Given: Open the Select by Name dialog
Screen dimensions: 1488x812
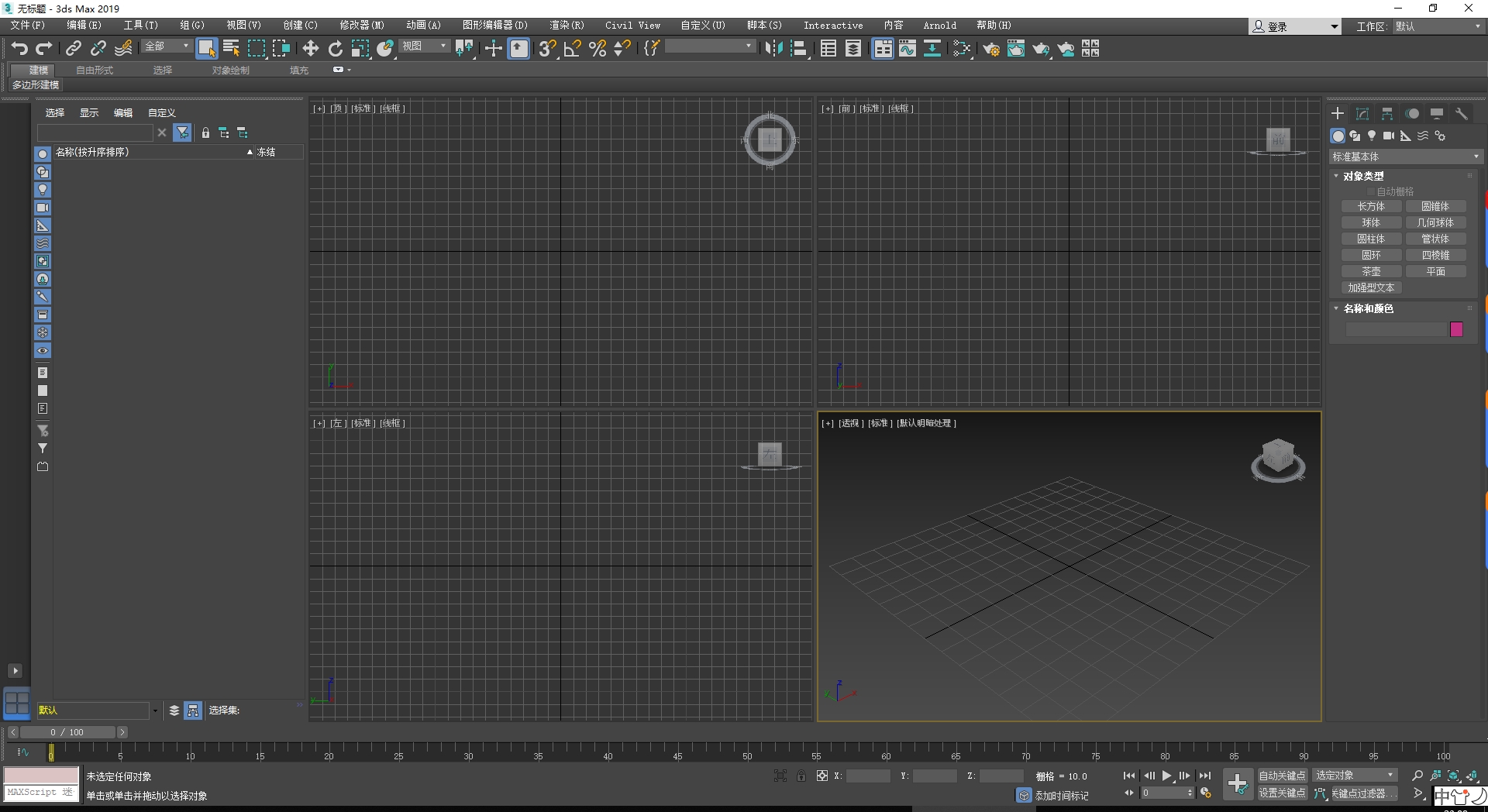Looking at the screenshot, I should pyautogui.click(x=230, y=48).
